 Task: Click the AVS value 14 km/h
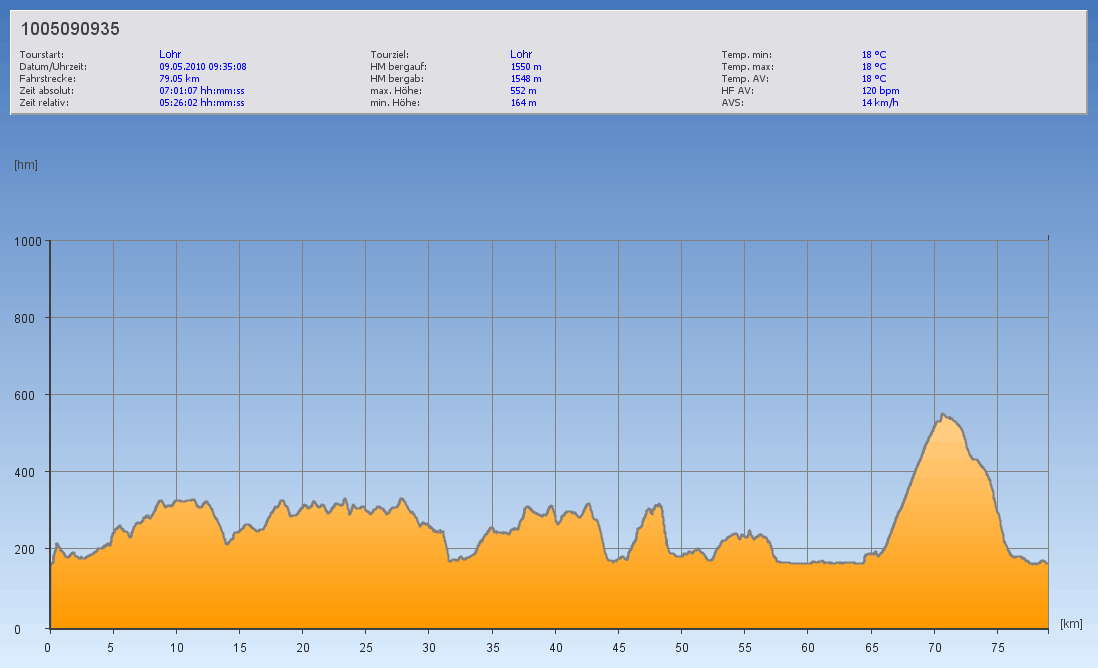[x=880, y=102]
